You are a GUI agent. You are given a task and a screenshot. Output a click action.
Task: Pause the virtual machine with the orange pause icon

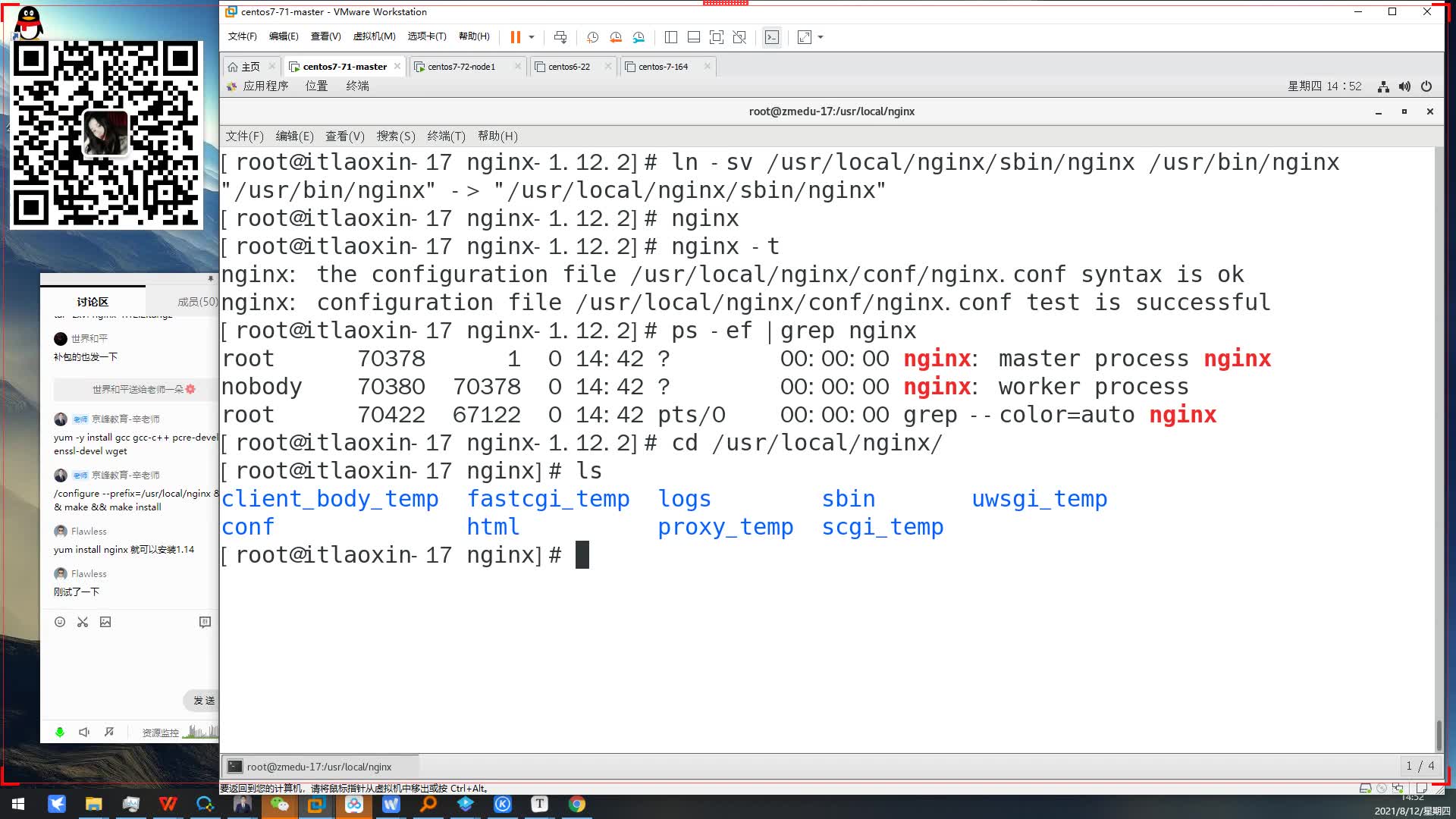(516, 37)
